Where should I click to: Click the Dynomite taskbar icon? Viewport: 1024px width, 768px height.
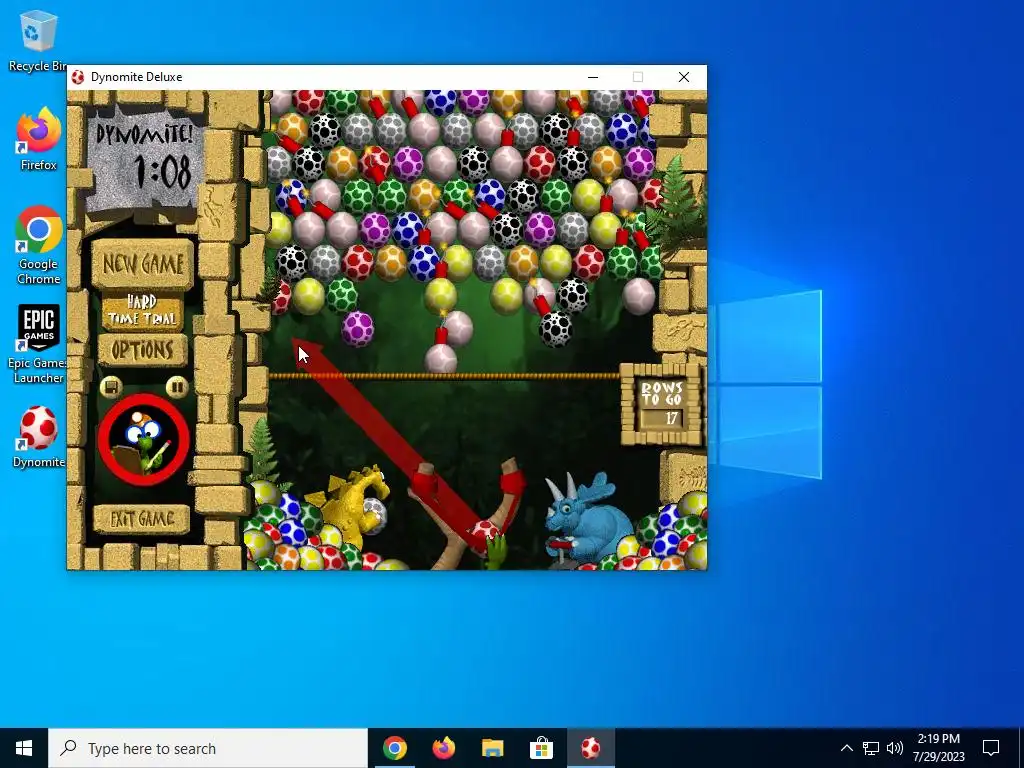590,748
